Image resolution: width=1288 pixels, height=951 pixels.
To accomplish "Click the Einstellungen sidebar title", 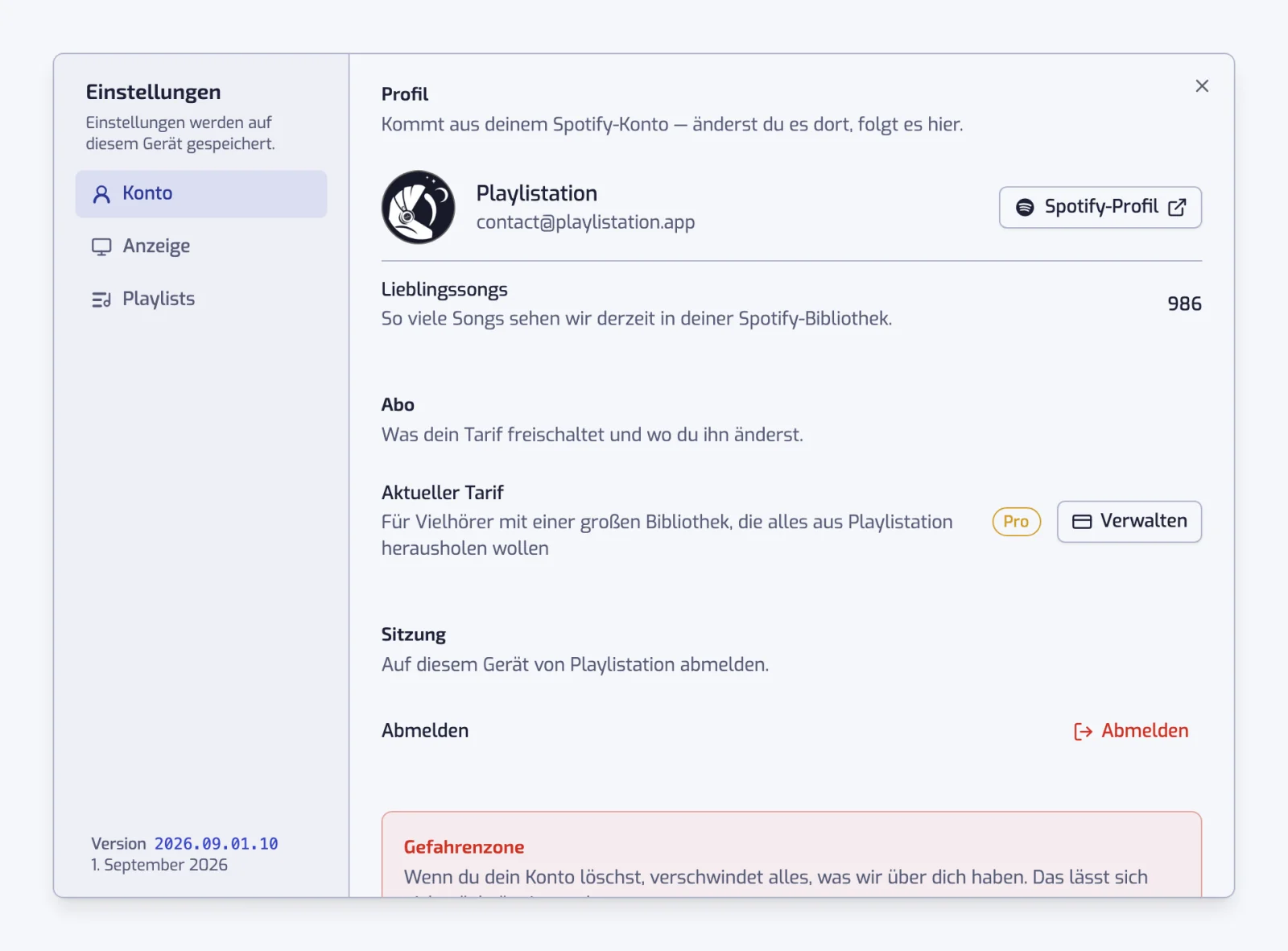I will [x=153, y=93].
